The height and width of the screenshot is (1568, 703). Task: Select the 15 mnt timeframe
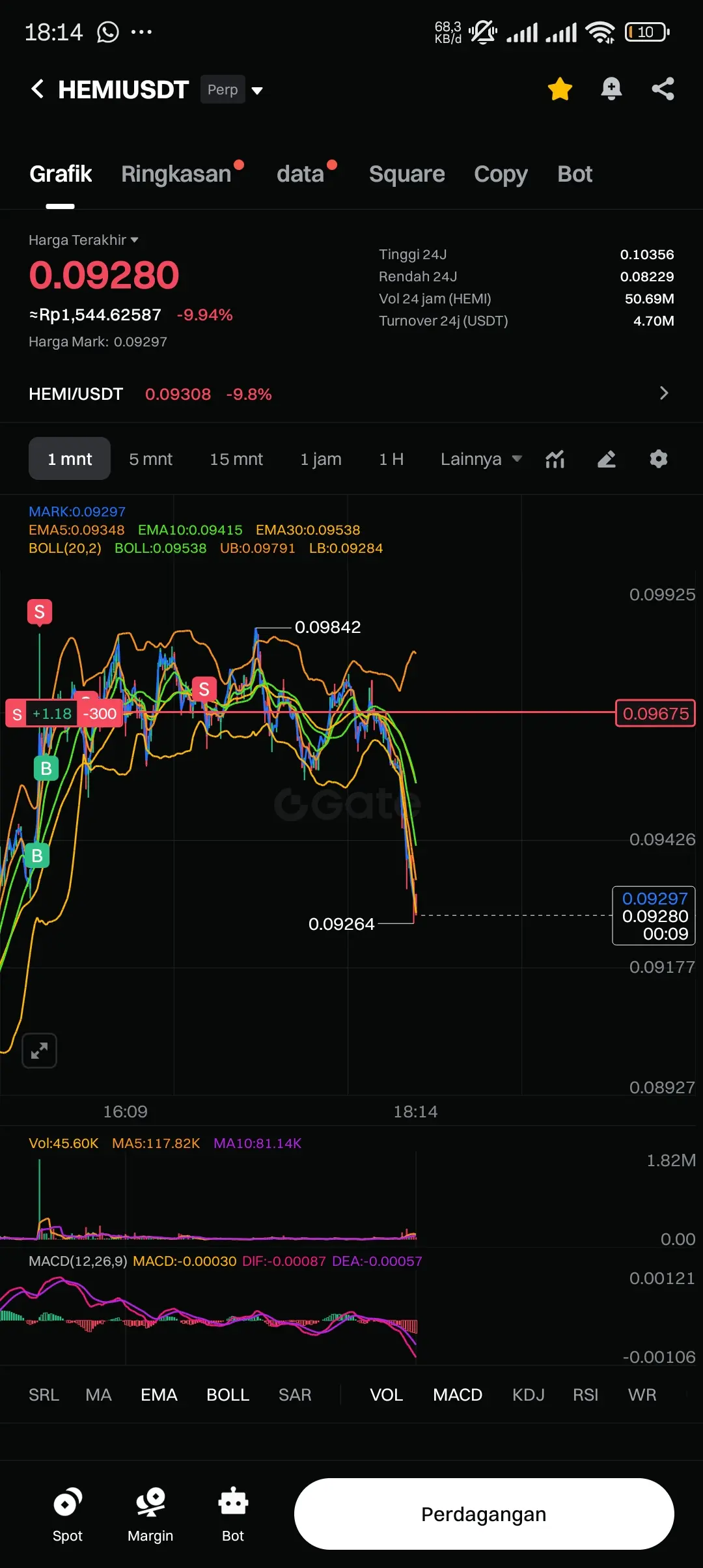(x=236, y=459)
